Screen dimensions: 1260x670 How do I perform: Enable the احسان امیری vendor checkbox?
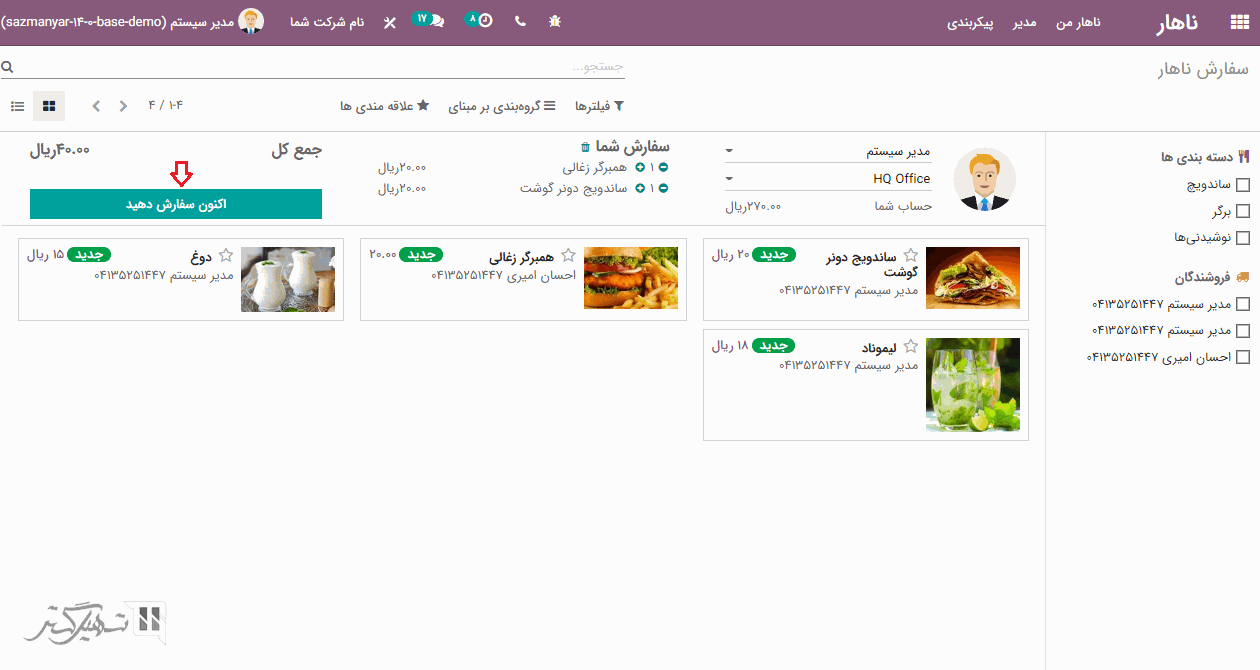pos(1243,357)
